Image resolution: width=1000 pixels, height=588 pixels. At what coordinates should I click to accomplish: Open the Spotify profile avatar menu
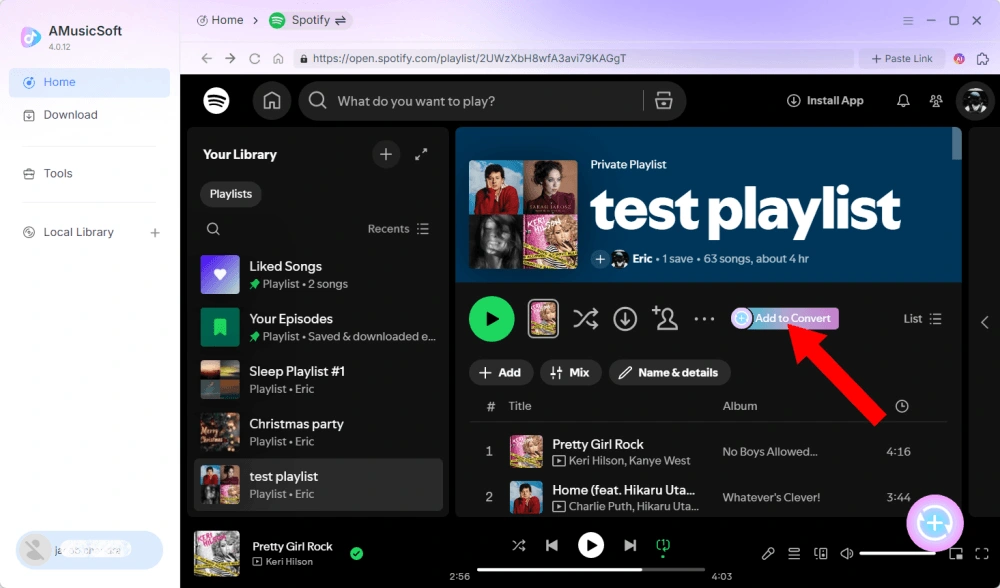coord(975,101)
